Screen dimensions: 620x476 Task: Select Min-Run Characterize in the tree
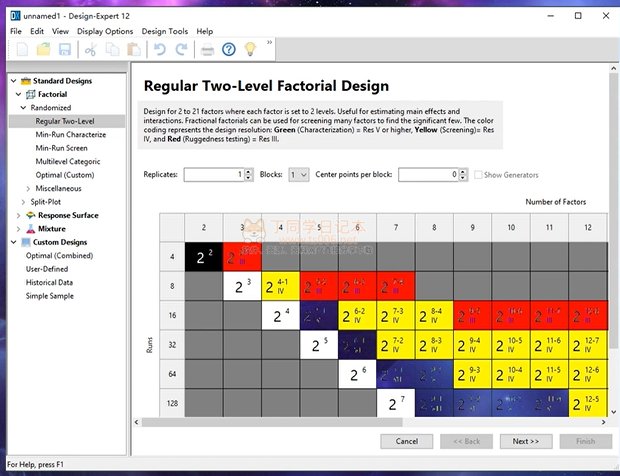pyautogui.click(x=70, y=134)
